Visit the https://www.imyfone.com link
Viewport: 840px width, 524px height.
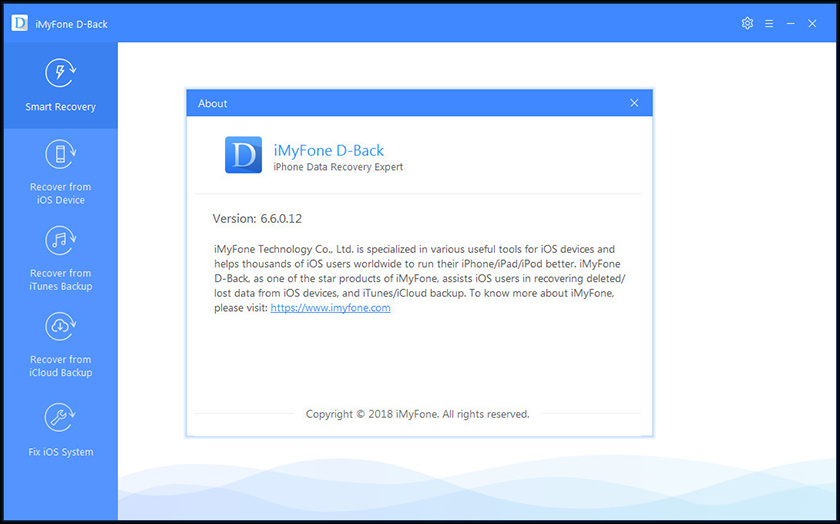[x=331, y=308]
